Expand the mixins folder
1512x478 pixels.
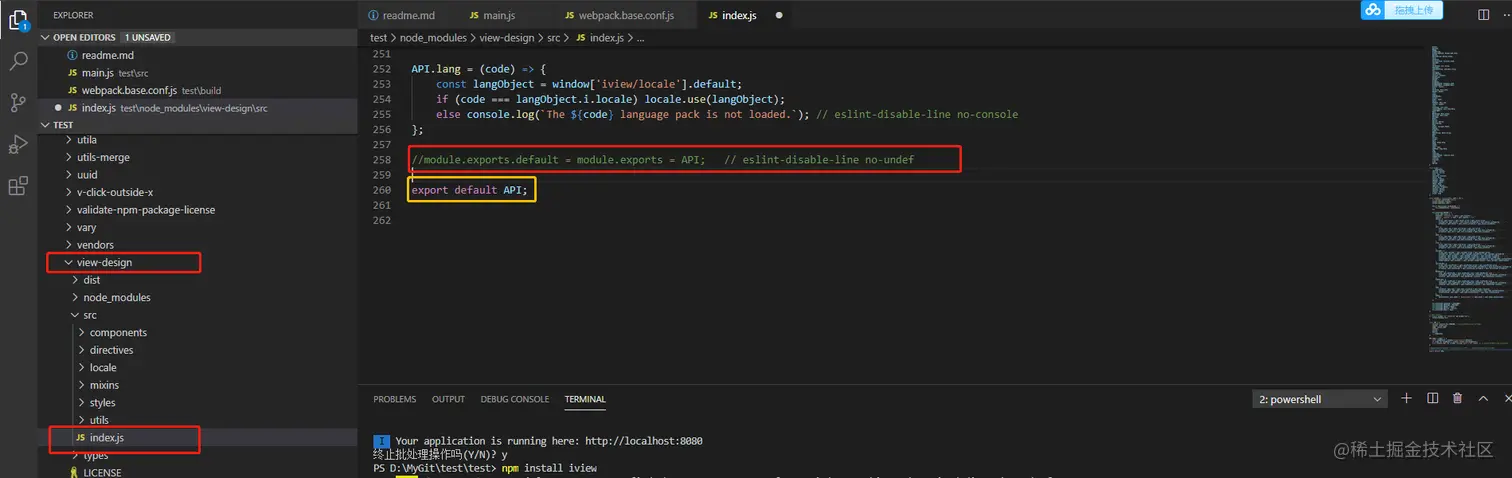82,385
